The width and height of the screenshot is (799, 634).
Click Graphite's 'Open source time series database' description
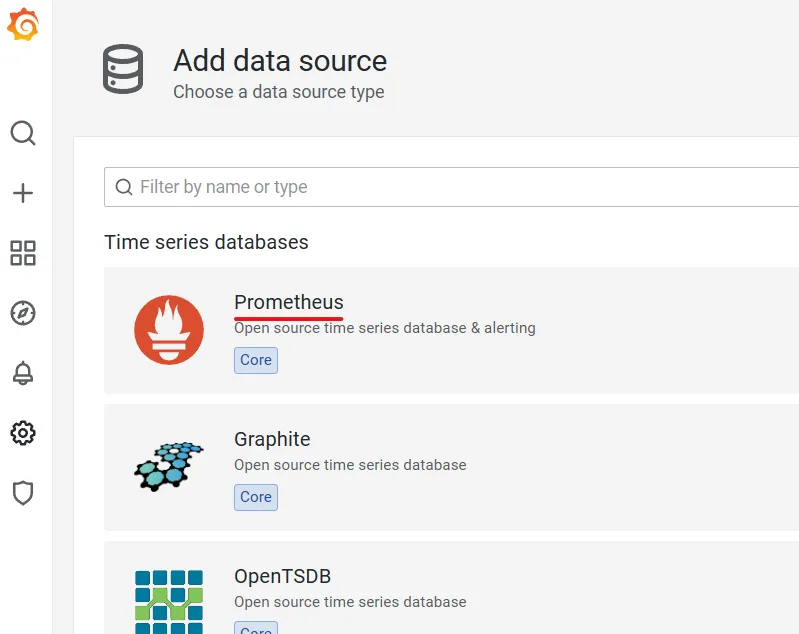350,465
